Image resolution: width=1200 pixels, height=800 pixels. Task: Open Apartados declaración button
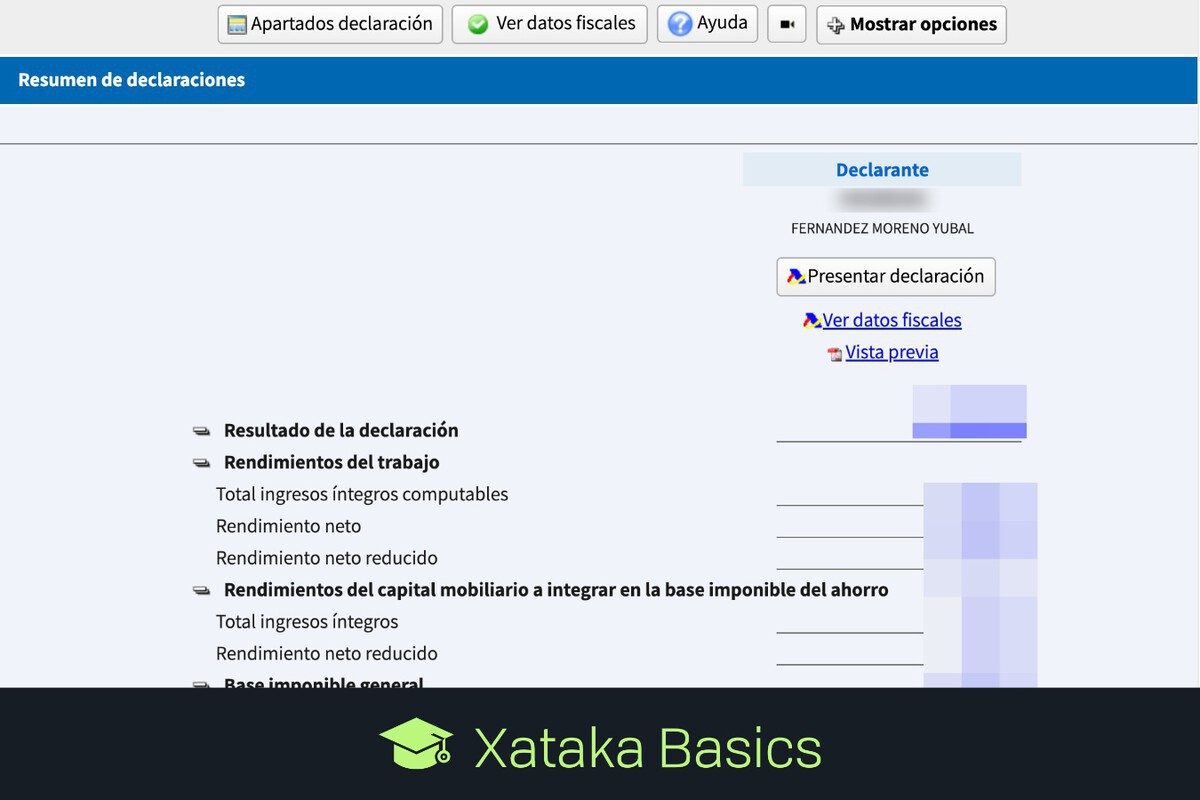point(330,24)
